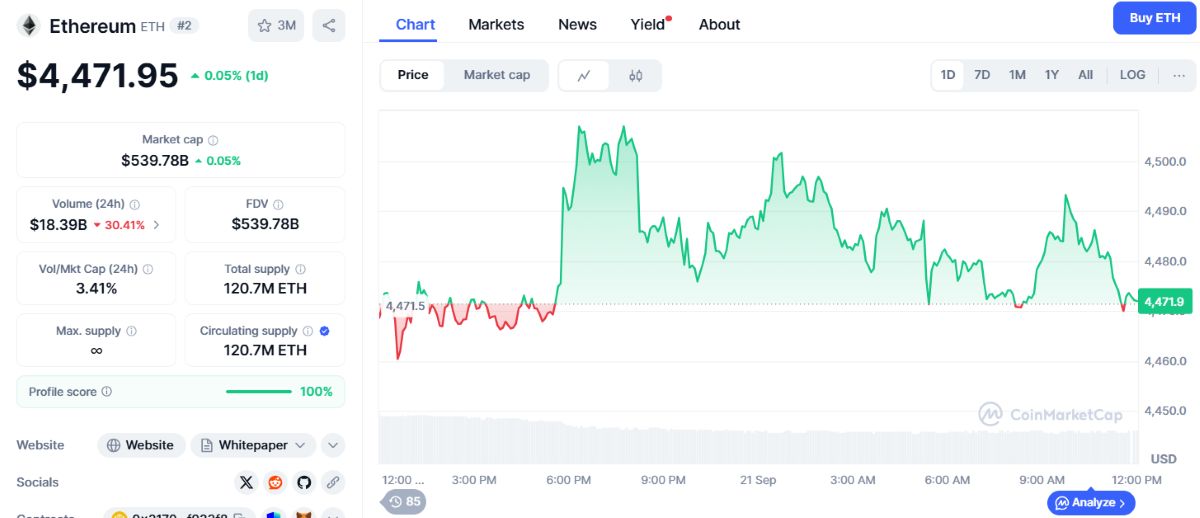Click the $18.39B volume value
The width and height of the screenshot is (1200, 518).
coord(58,225)
